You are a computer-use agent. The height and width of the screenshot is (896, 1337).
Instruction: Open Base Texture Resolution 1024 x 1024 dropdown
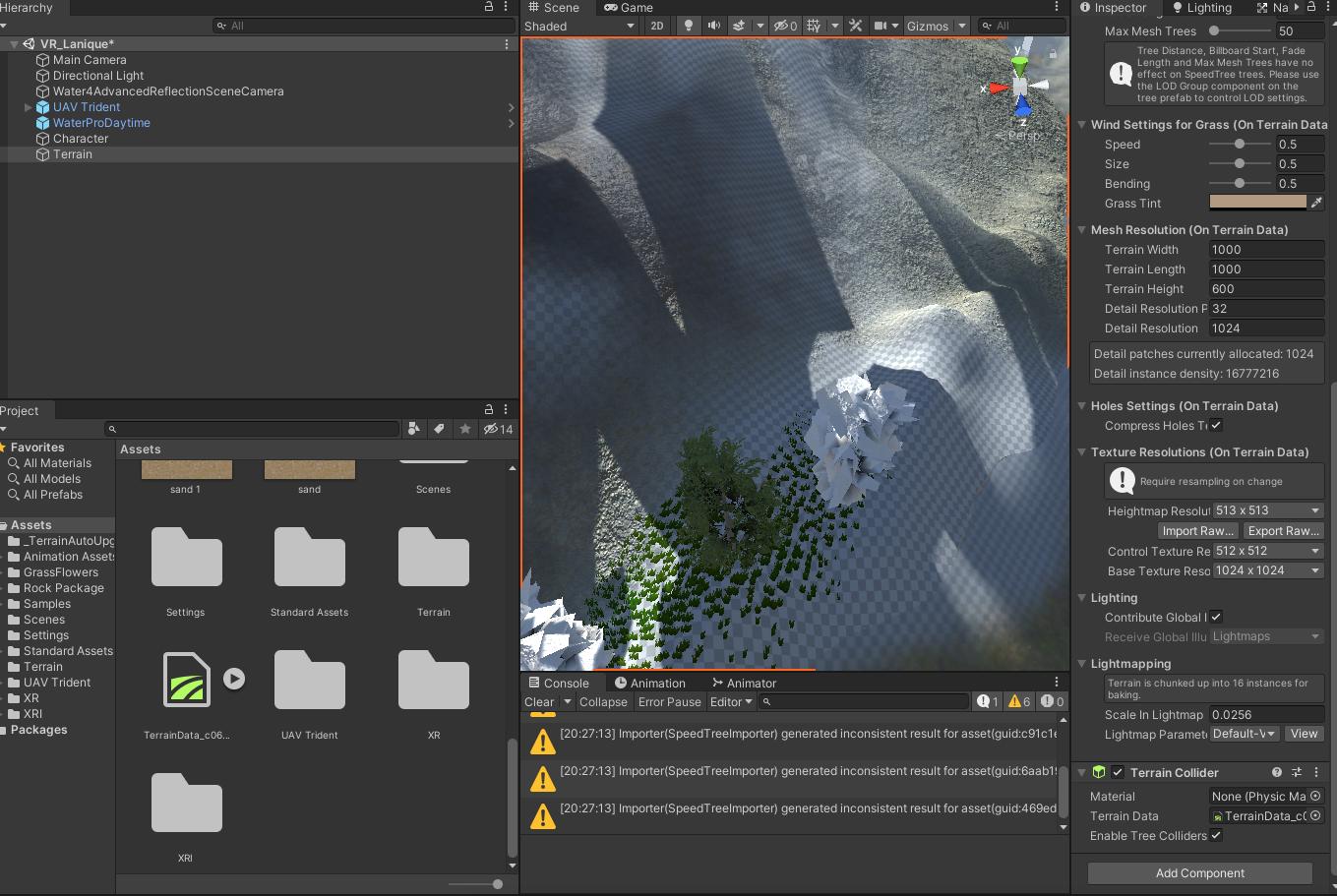[1267, 570]
